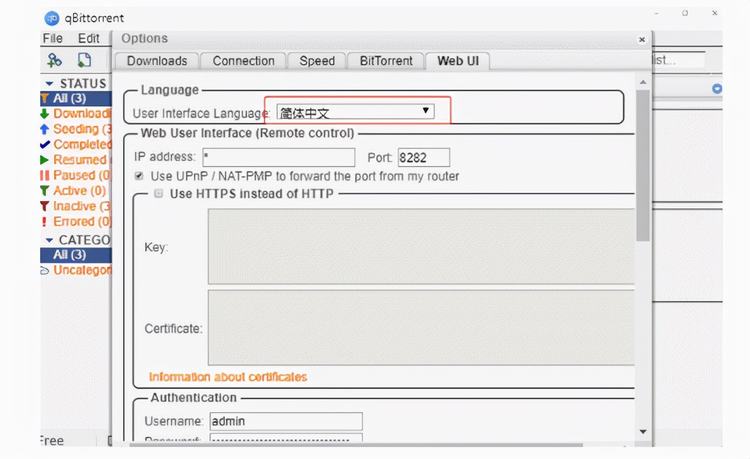Switch to the Downloads tab
Image resolution: width=750 pixels, height=459 pixels.
click(x=157, y=61)
